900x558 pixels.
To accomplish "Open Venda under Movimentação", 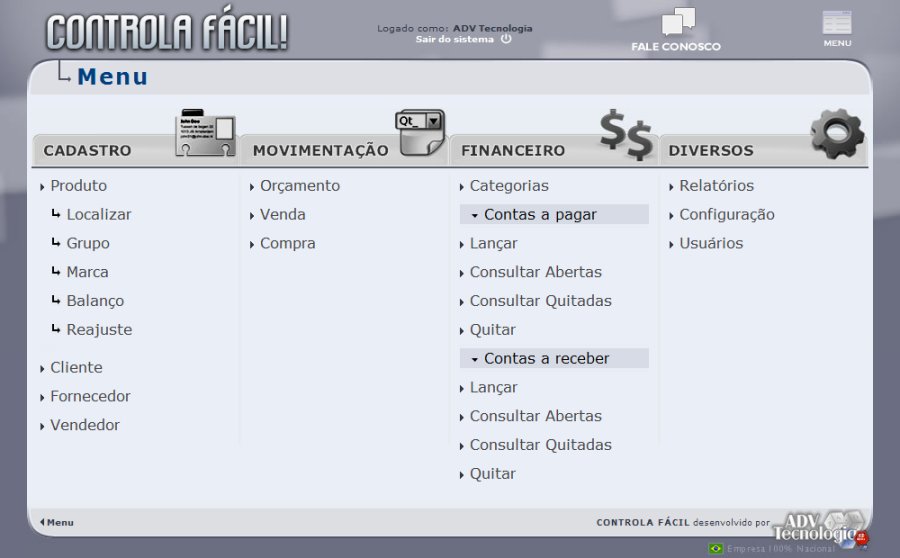I will click(282, 214).
